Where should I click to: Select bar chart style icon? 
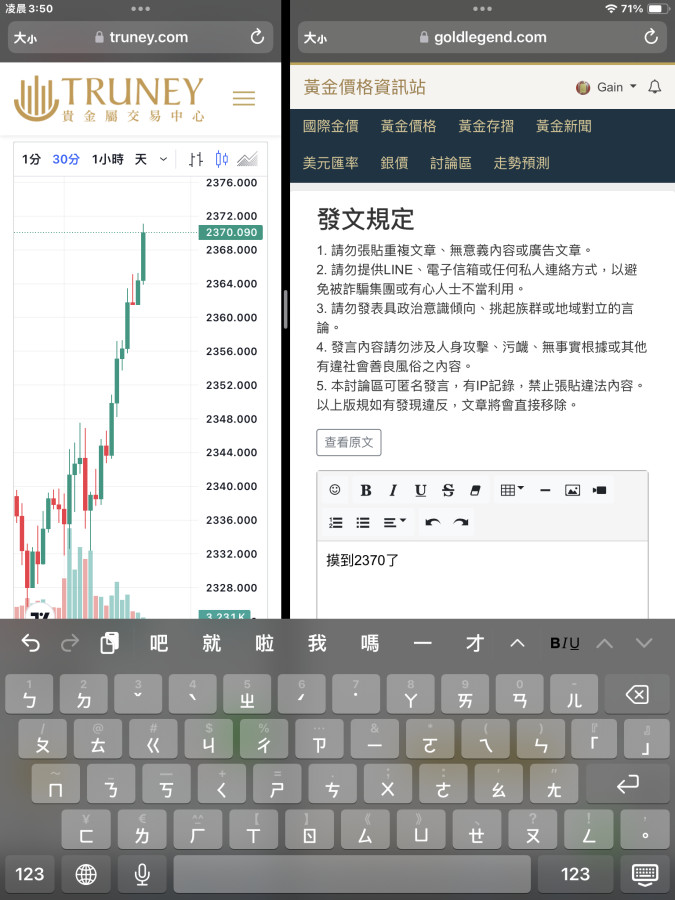(x=196, y=159)
